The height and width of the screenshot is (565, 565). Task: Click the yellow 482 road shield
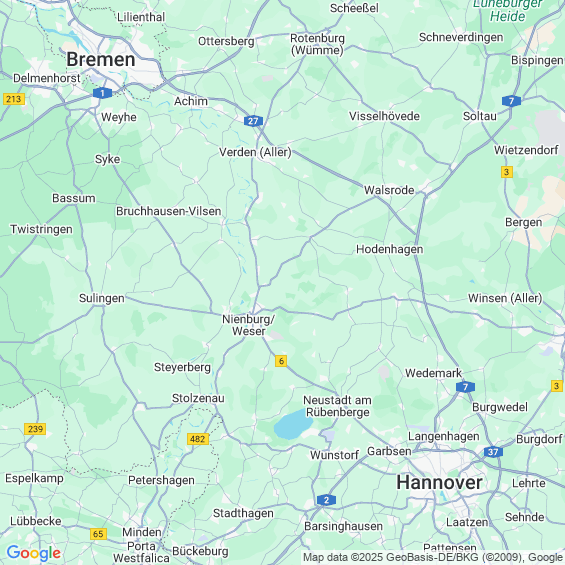tap(198, 439)
